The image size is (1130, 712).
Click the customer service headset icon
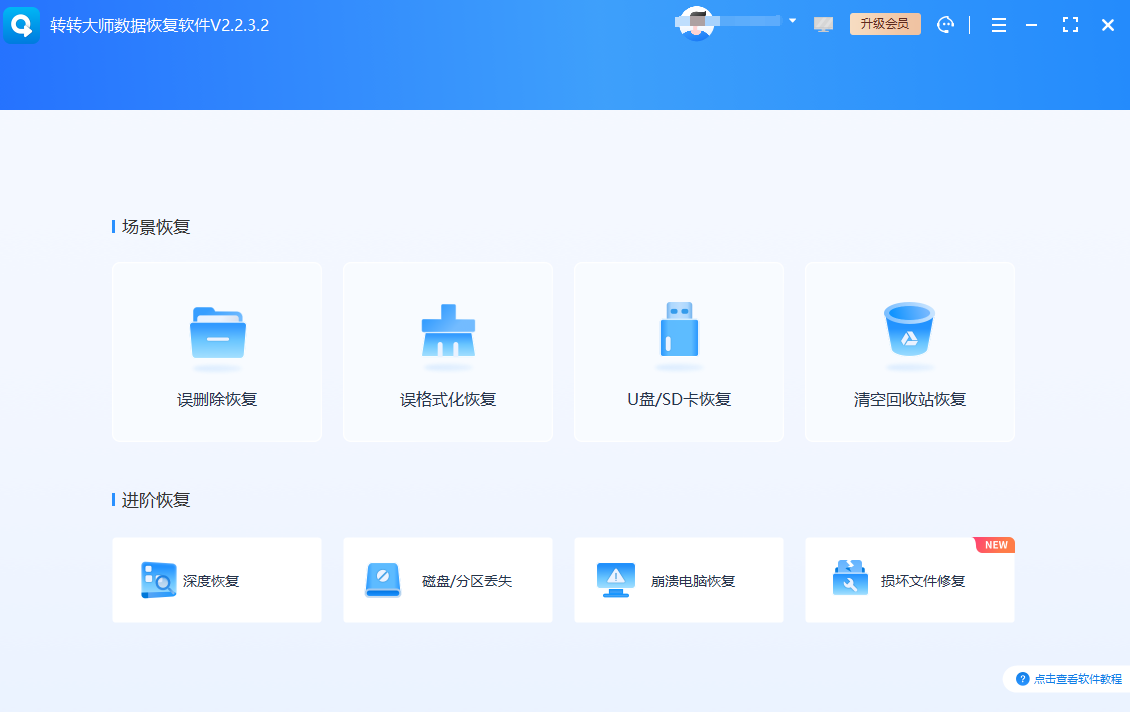pyautogui.click(x=946, y=23)
